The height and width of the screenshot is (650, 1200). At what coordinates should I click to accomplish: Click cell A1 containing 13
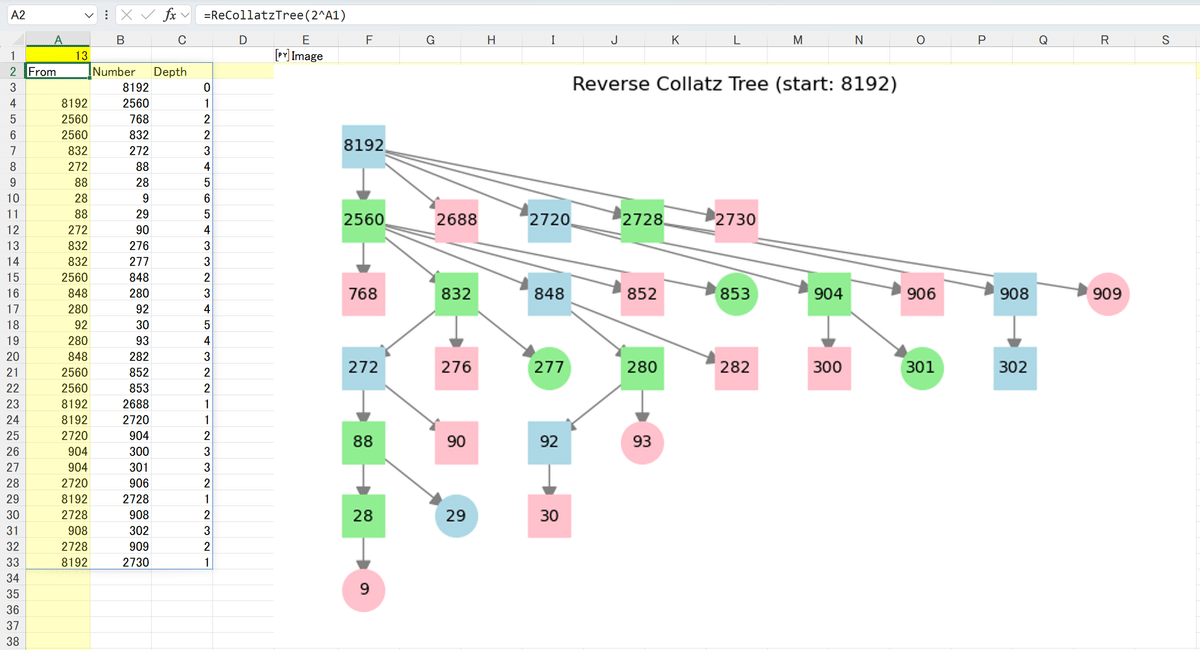tap(57, 55)
